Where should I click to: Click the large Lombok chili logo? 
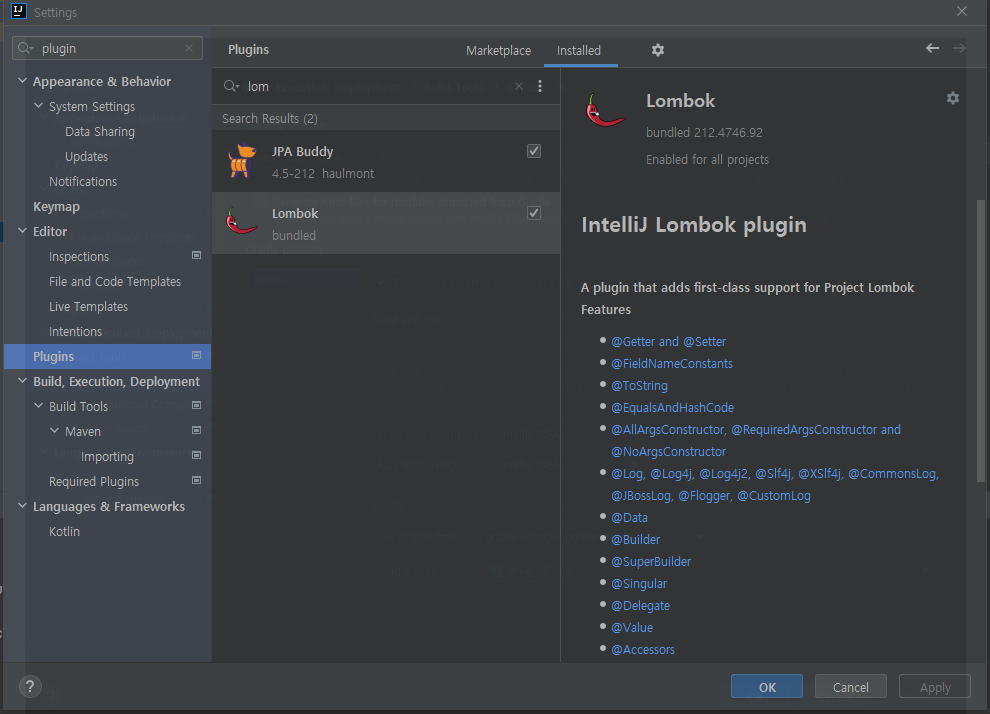click(x=605, y=110)
